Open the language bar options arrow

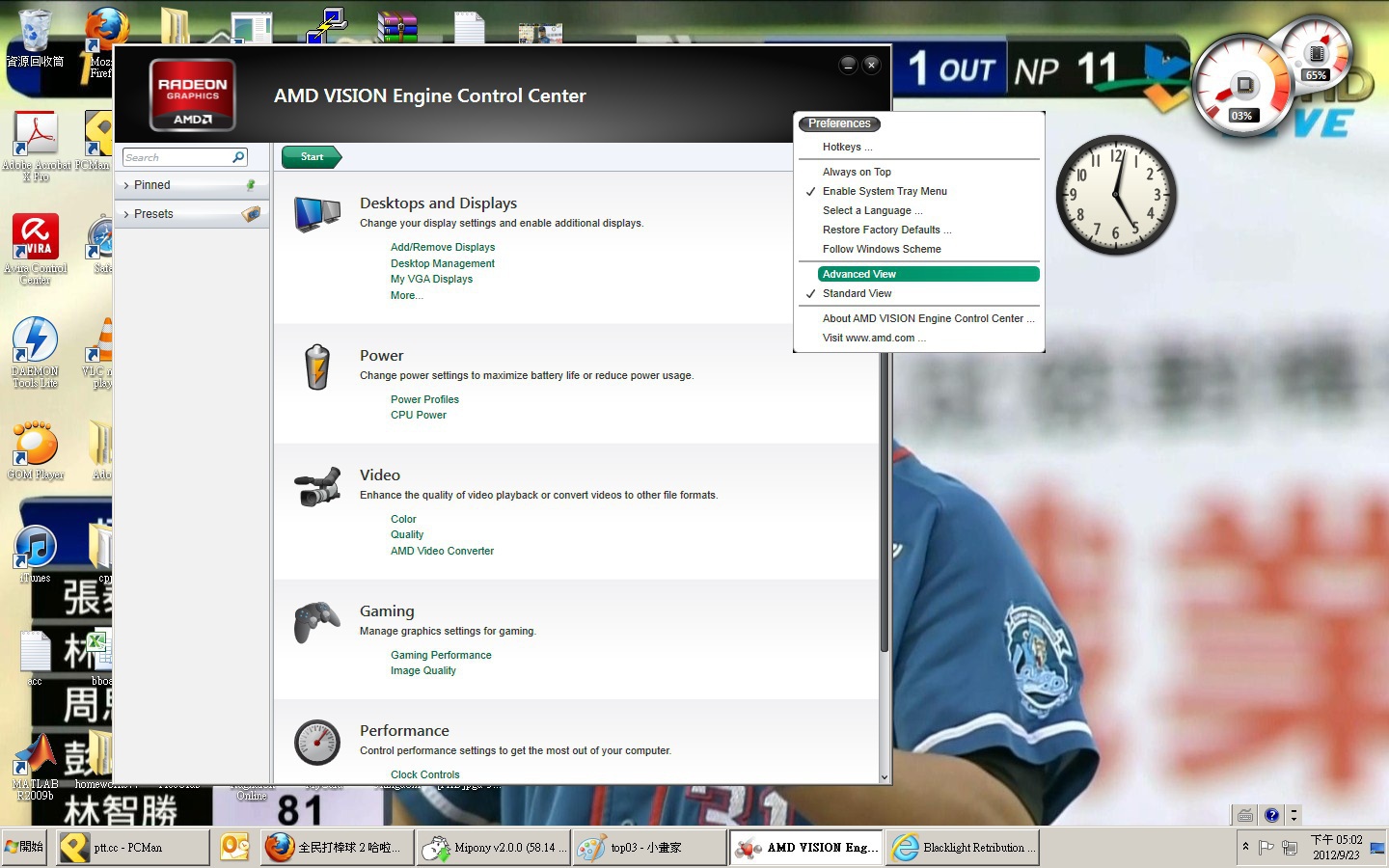click(x=1294, y=815)
